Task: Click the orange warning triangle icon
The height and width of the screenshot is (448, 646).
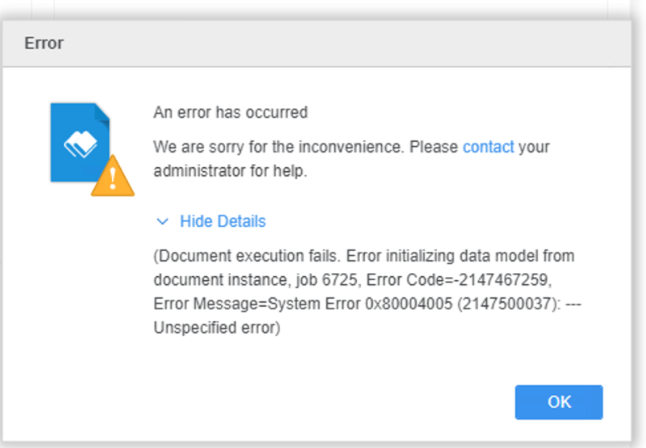Action: tap(112, 176)
